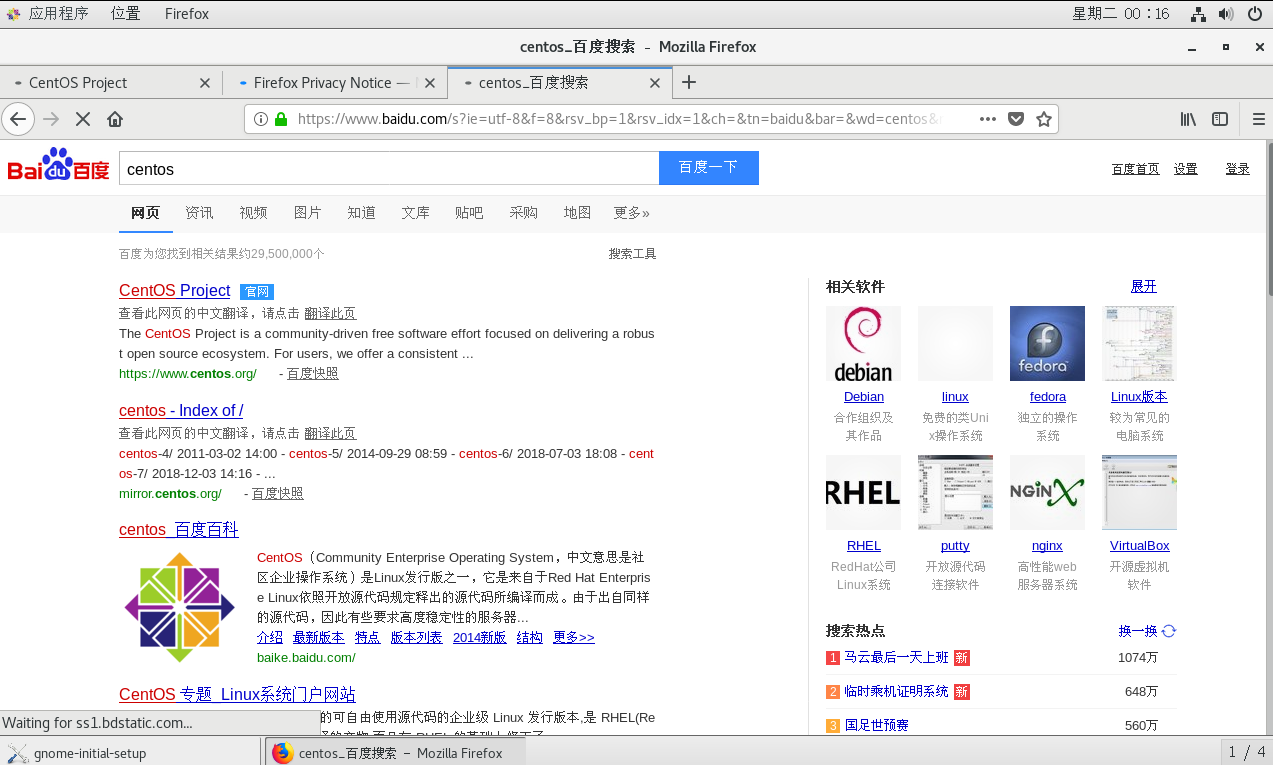This screenshot has width=1273, height=765.
Task: Open the power icon in top bar
Action: 1254,13
